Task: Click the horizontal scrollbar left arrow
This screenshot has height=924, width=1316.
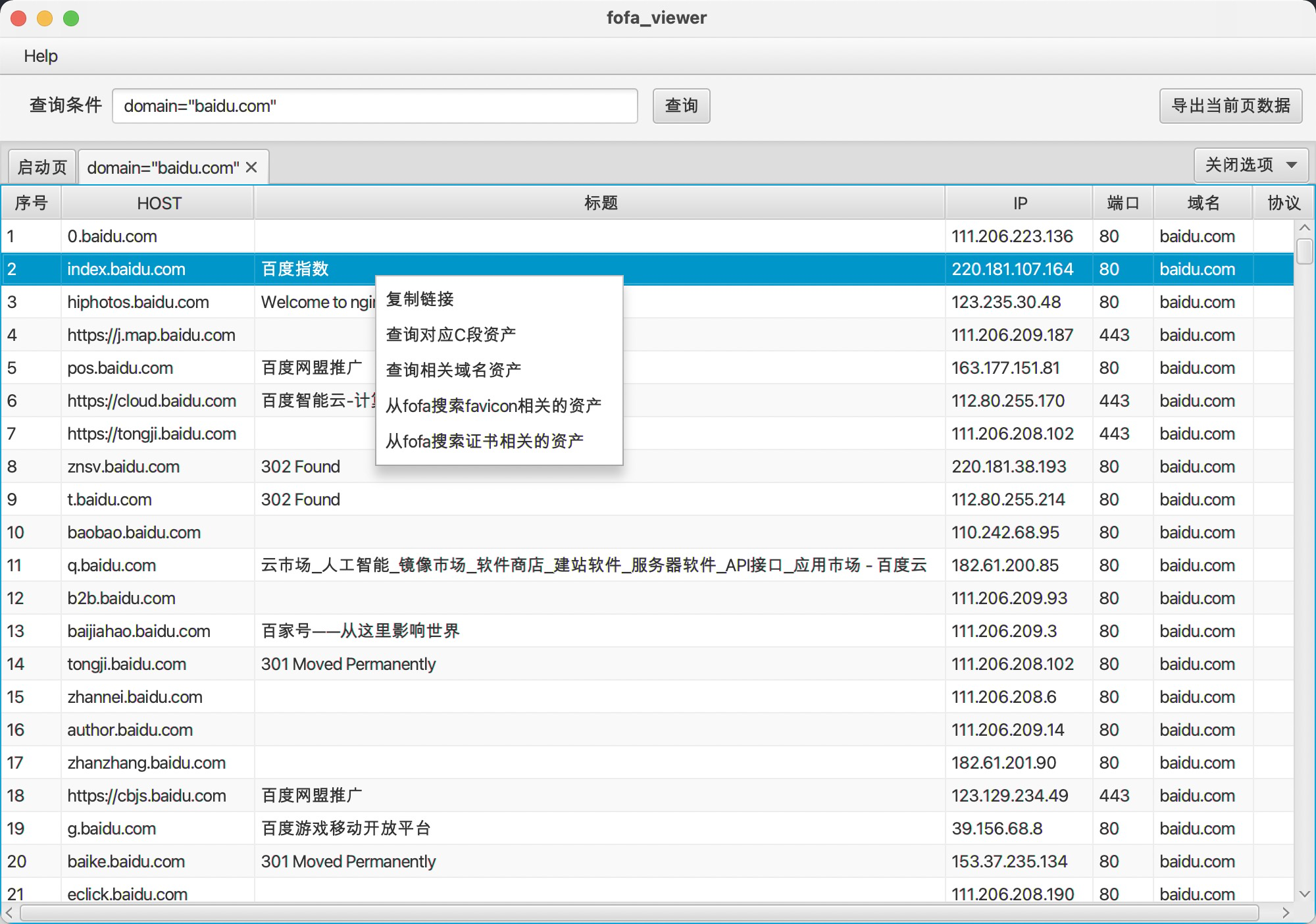Action: (9, 913)
